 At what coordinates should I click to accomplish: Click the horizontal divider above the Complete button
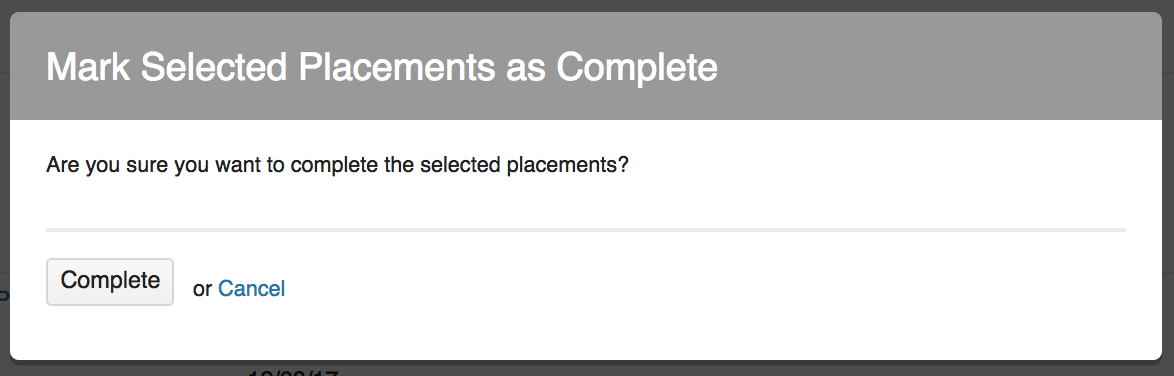586,229
